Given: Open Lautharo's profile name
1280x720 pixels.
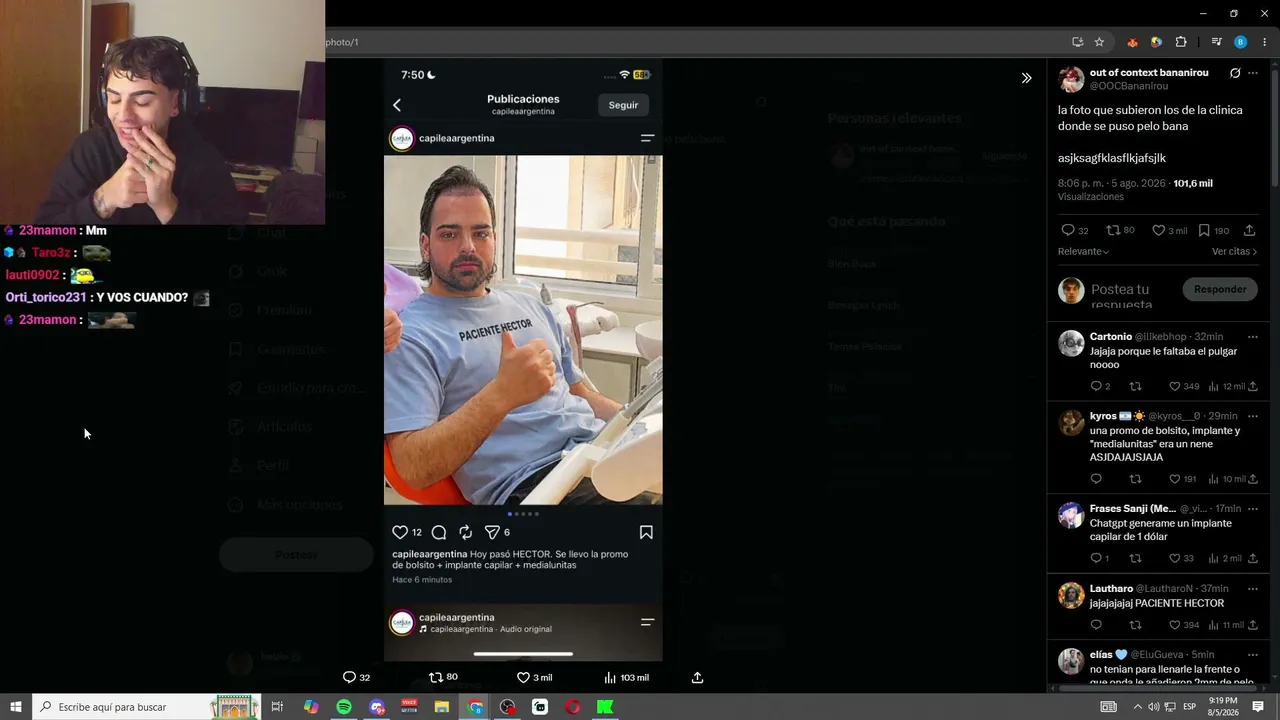Looking at the screenshot, I should pyautogui.click(x=1111, y=589).
